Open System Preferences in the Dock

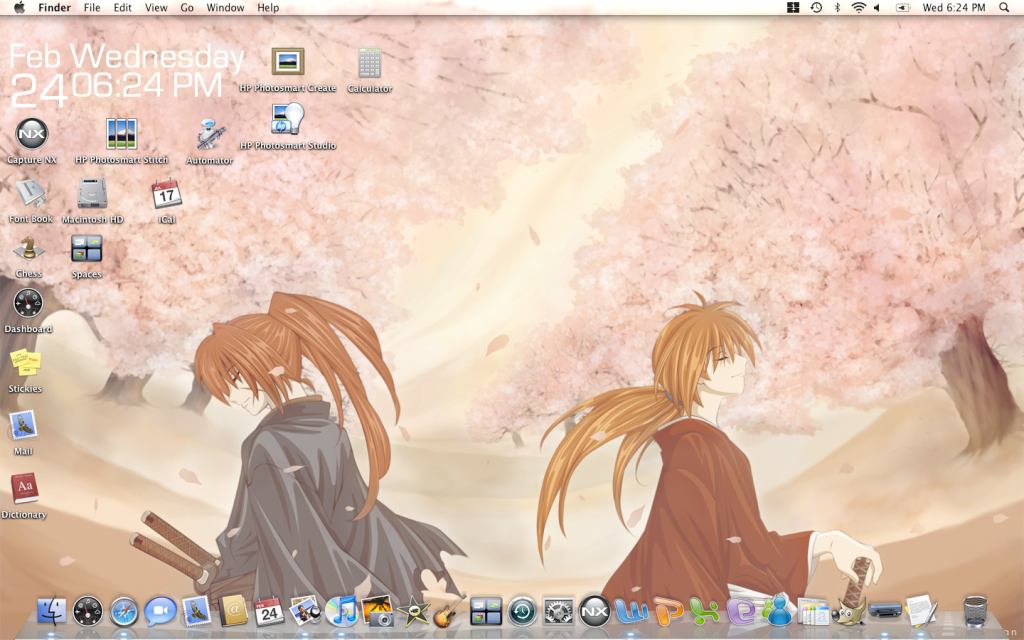click(x=558, y=612)
